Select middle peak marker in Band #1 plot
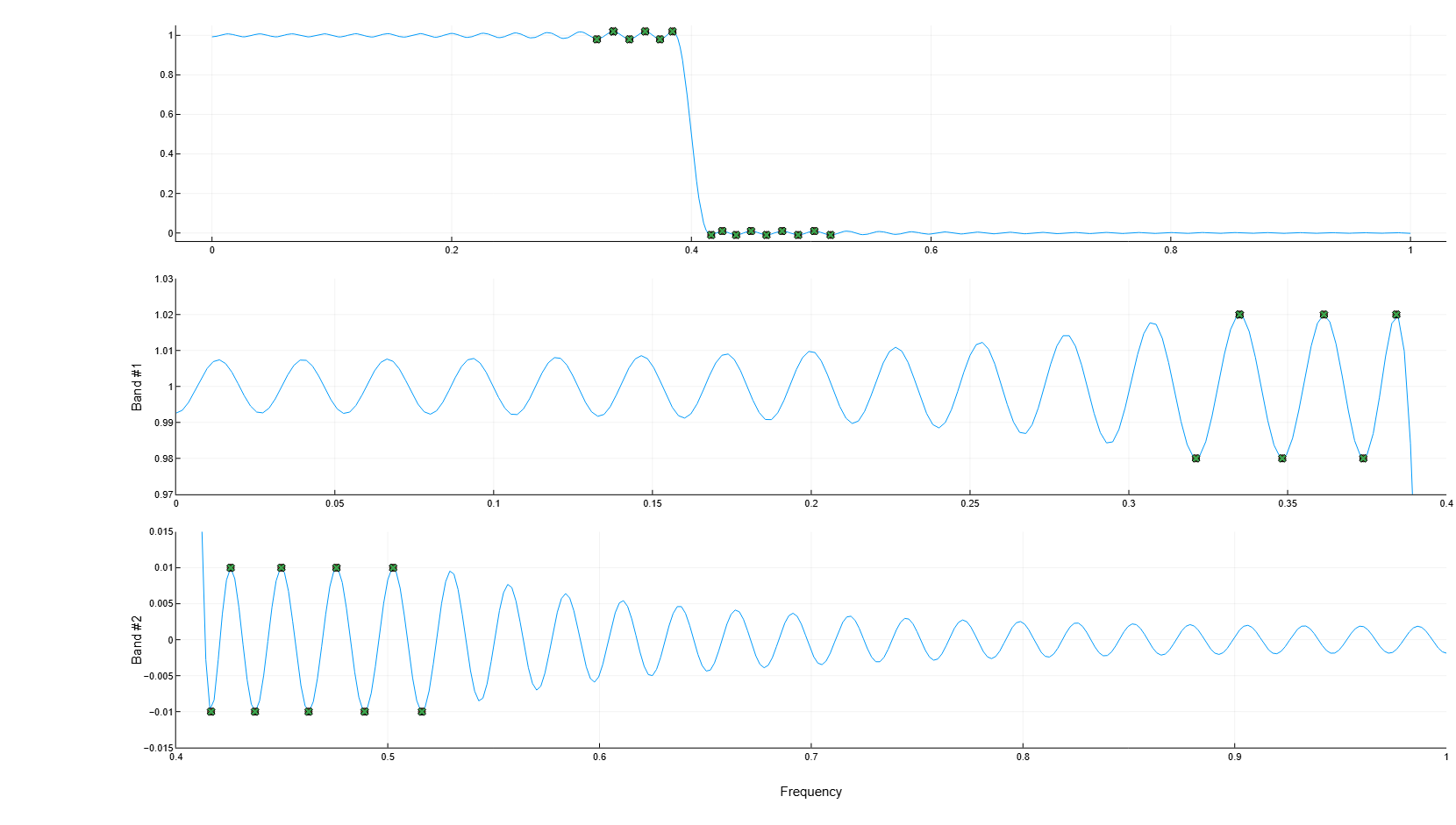Screen dimensions: 1456x825 [x=1324, y=315]
